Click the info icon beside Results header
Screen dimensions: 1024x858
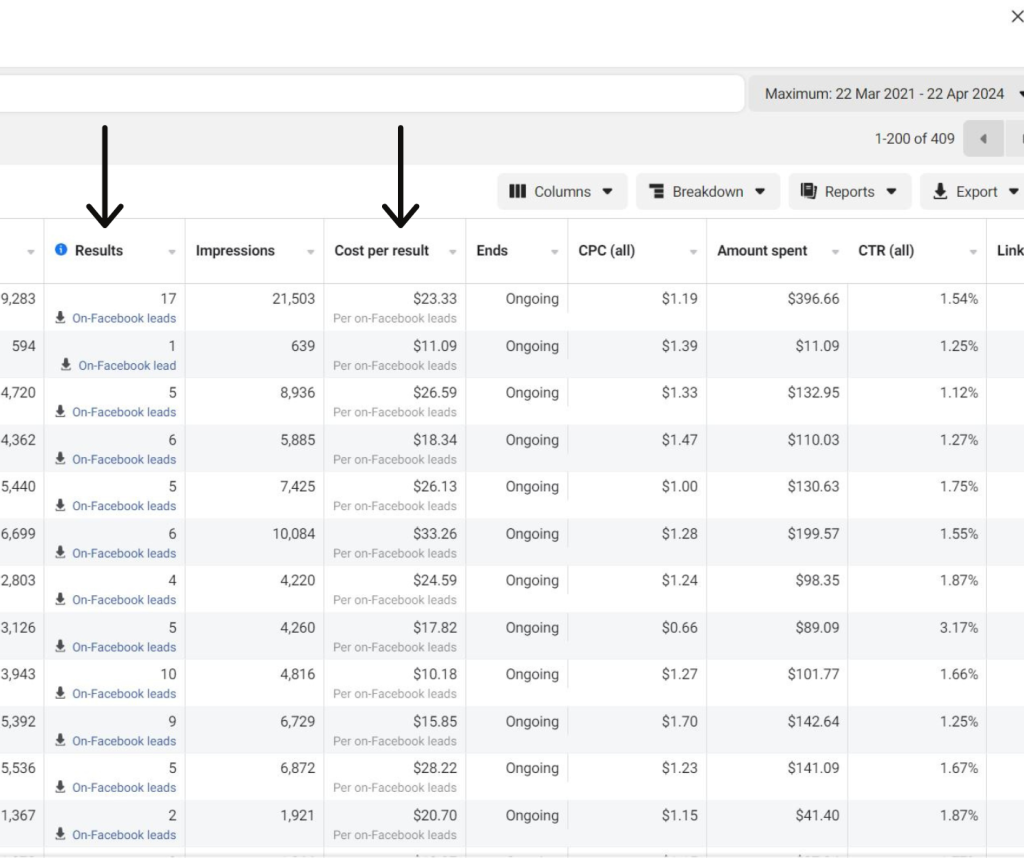pyautogui.click(x=61, y=250)
